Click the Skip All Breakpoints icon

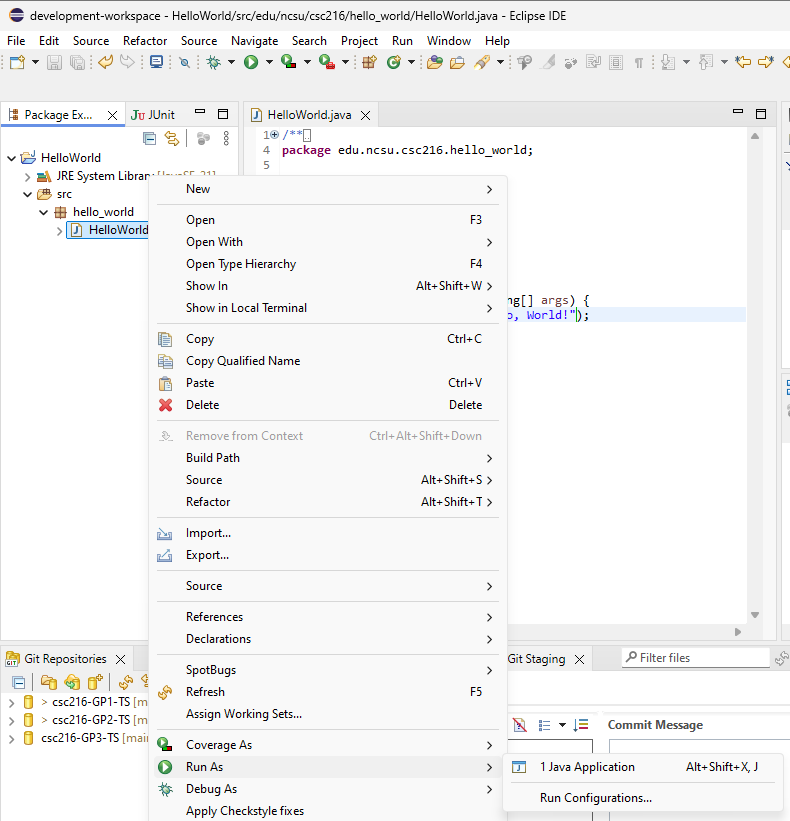[184, 63]
